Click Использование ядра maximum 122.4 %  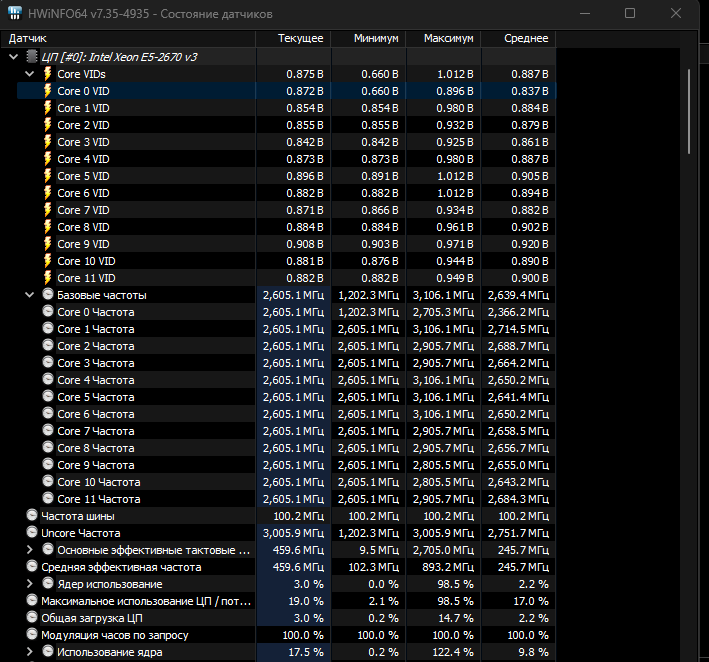click(453, 652)
